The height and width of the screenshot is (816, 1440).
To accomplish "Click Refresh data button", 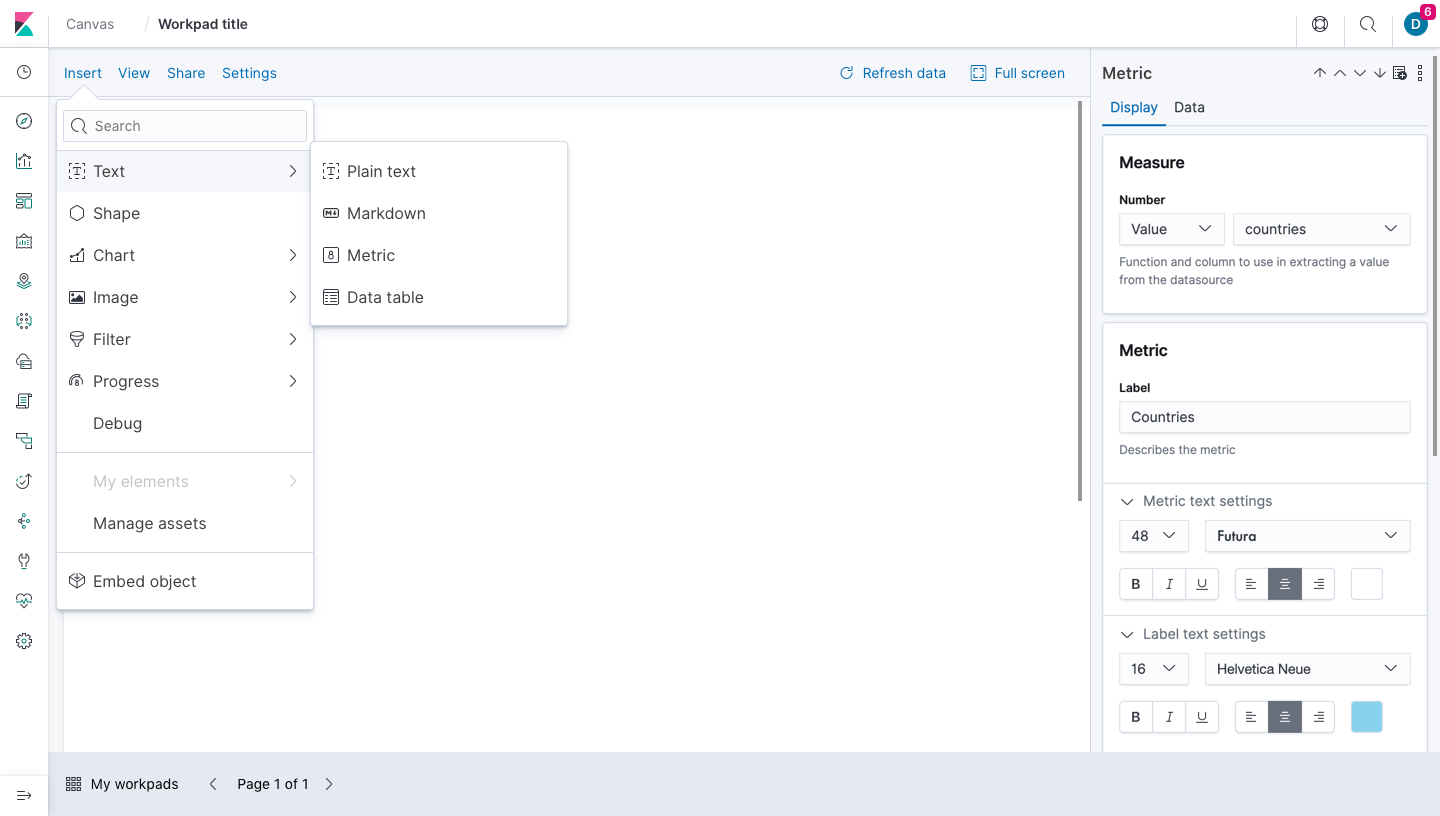I will pos(892,73).
